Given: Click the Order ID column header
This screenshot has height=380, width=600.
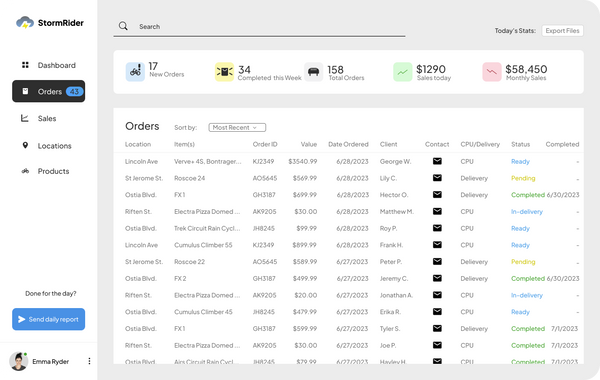Looking at the screenshot, I should [265, 144].
